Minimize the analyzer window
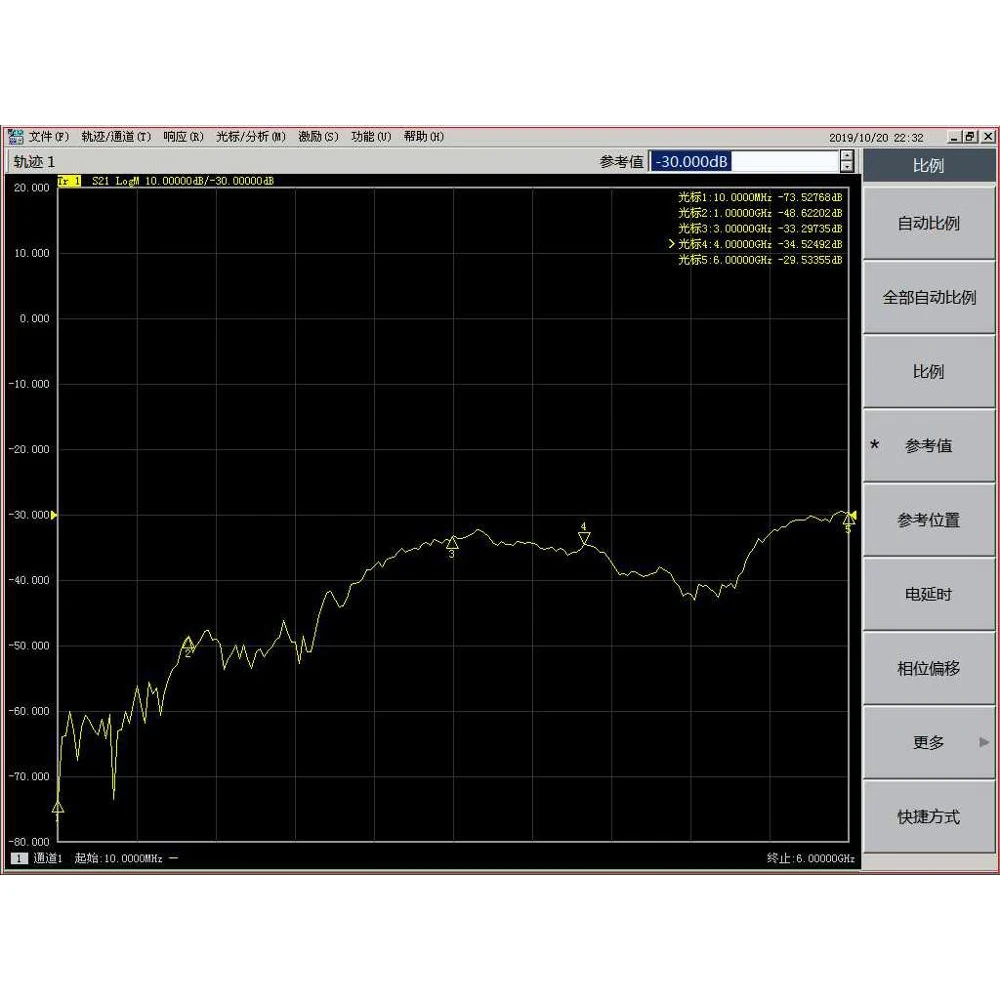Screen dimensions: 1000x1000 tap(954, 136)
